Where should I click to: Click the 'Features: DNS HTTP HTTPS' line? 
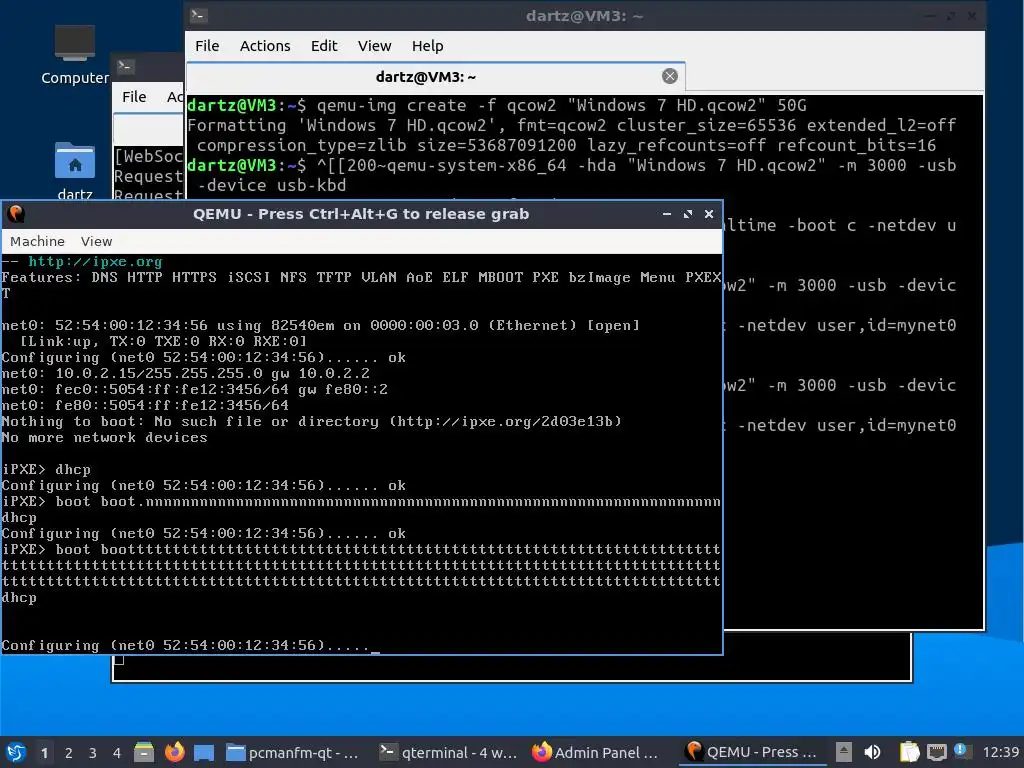pos(361,278)
